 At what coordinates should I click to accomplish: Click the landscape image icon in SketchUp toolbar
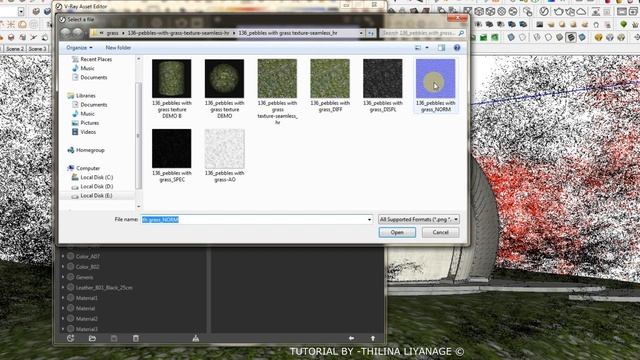point(540,25)
